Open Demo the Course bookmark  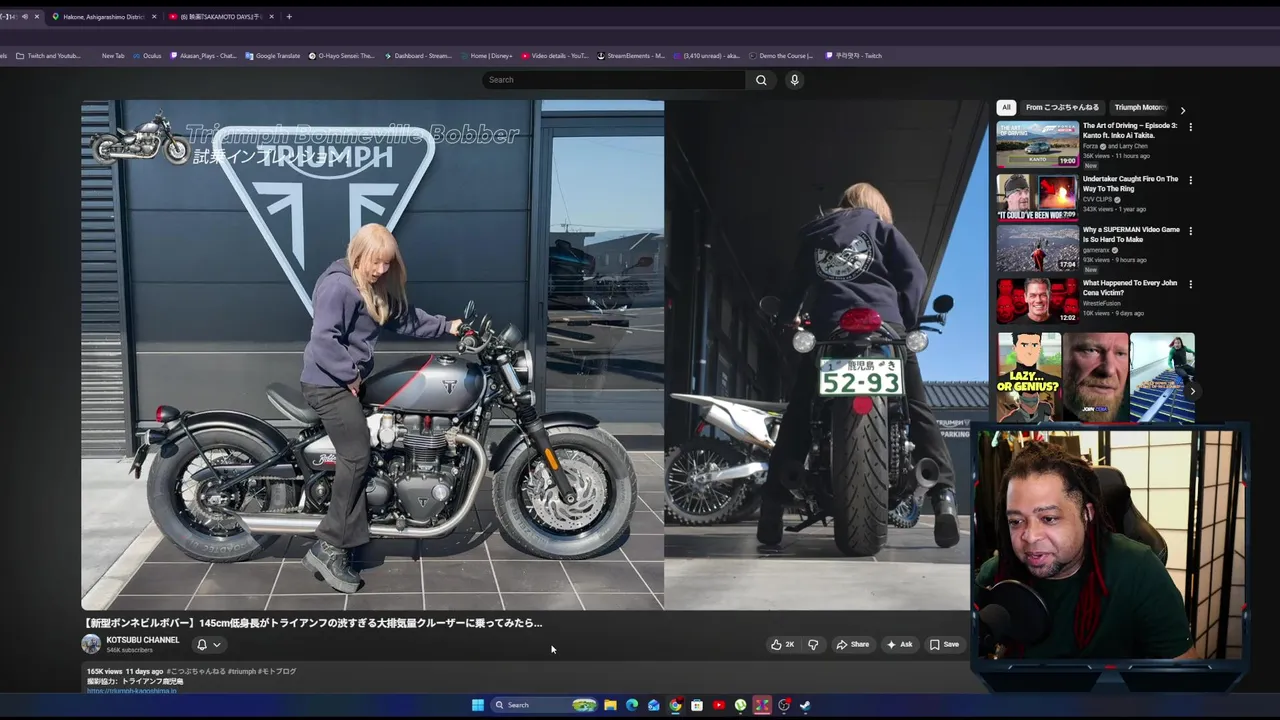pyautogui.click(x=781, y=56)
